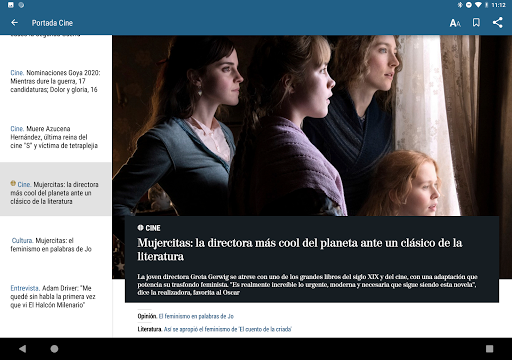Follow the Opinión link El feminismo en palabras de Jo
The image size is (512, 360).
[196, 316]
